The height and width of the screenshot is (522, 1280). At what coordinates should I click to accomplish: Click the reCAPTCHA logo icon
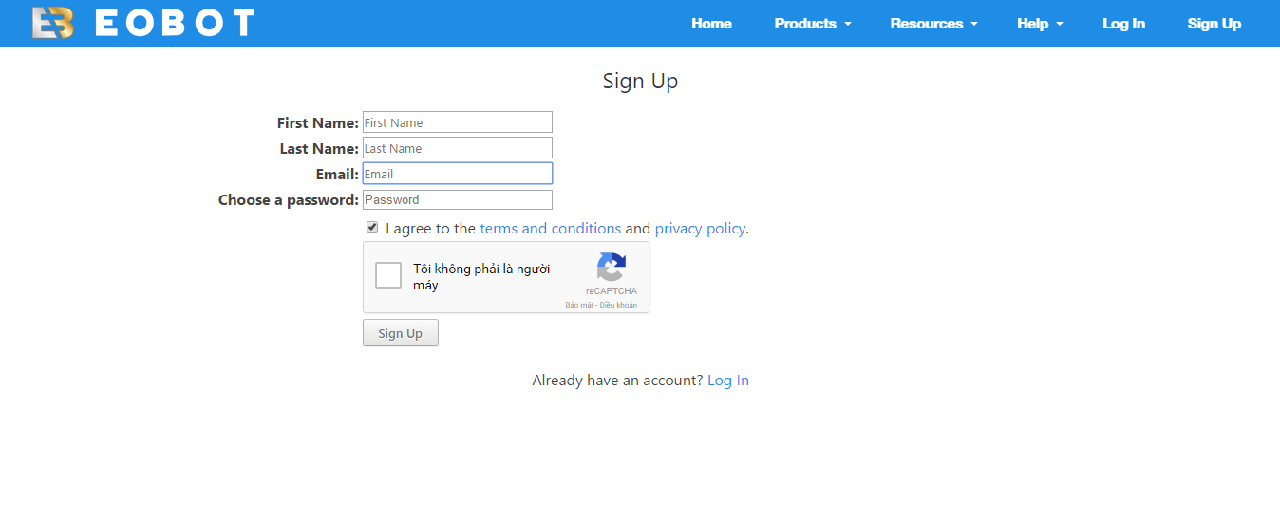click(611, 268)
